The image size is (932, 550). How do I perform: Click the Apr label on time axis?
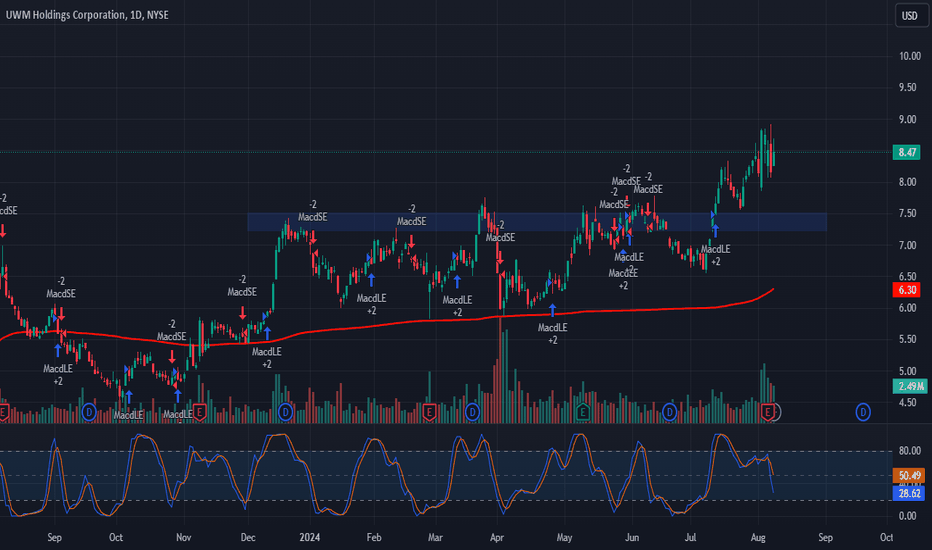tap(497, 538)
